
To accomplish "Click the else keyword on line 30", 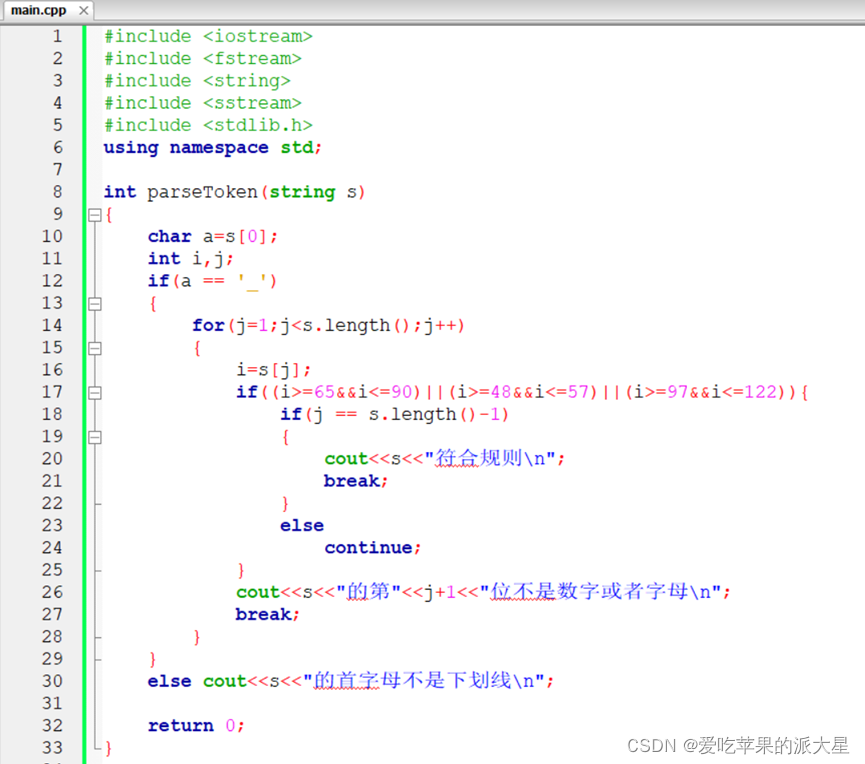I will tap(168, 681).
